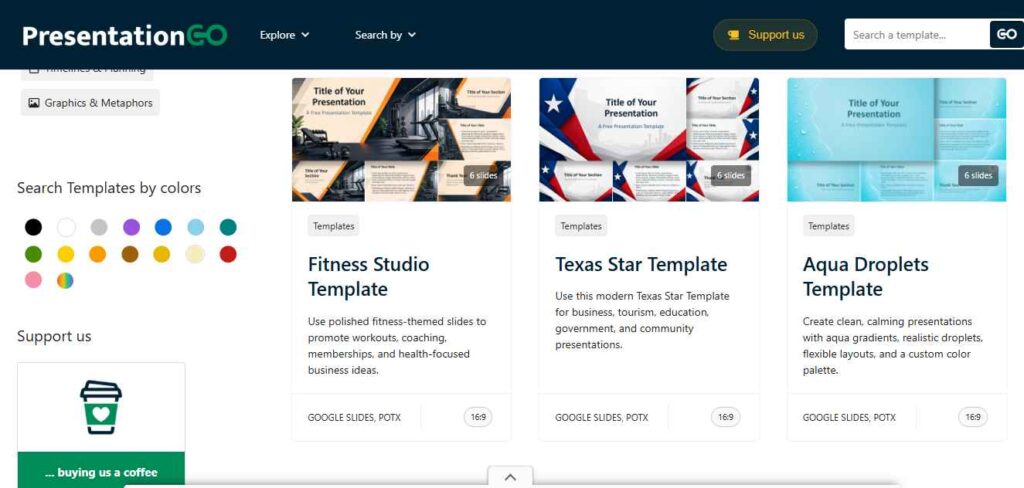Viewport: 1024px width, 488px height.
Task: Click the Fitness Studio description text
Action: click(x=397, y=346)
